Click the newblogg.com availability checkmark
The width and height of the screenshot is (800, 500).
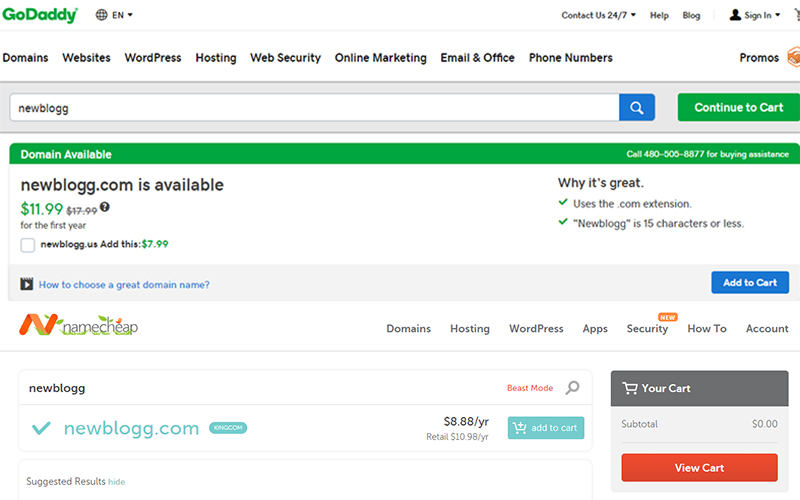tap(41, 428)
